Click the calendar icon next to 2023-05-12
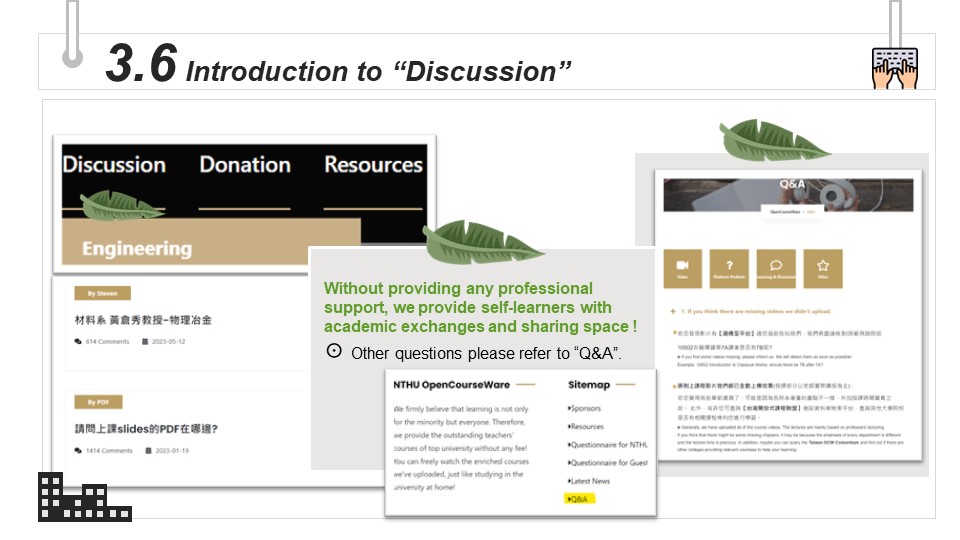Screen dimensions: 960x540 coord(145,342)
